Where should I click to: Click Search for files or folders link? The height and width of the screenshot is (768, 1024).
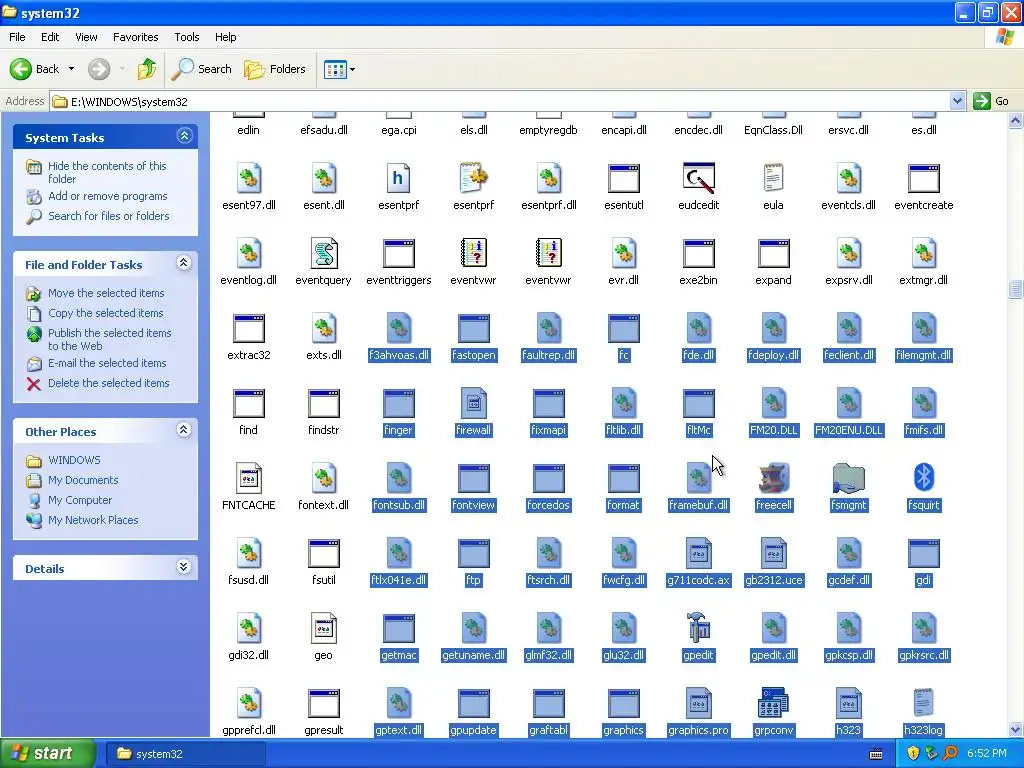coord(108,216)
